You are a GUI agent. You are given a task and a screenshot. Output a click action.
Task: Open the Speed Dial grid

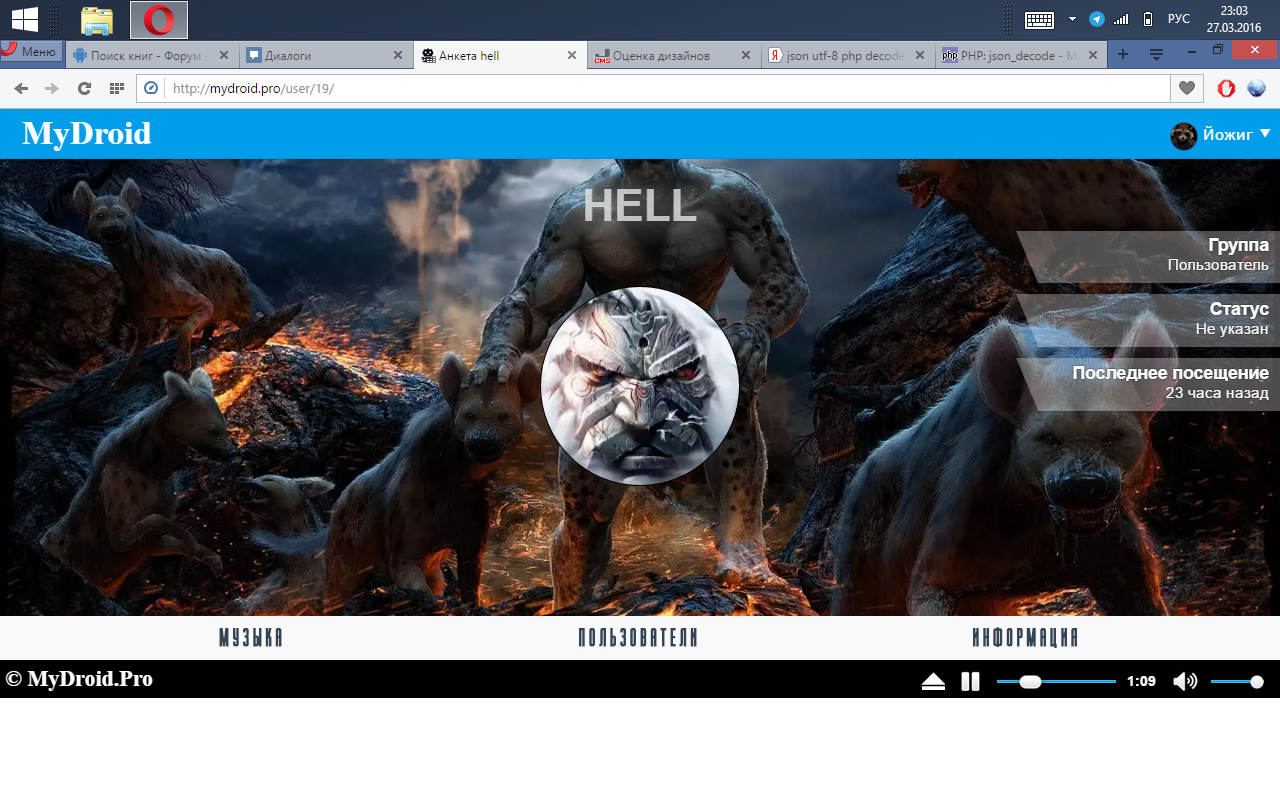[x=116, y=88]
